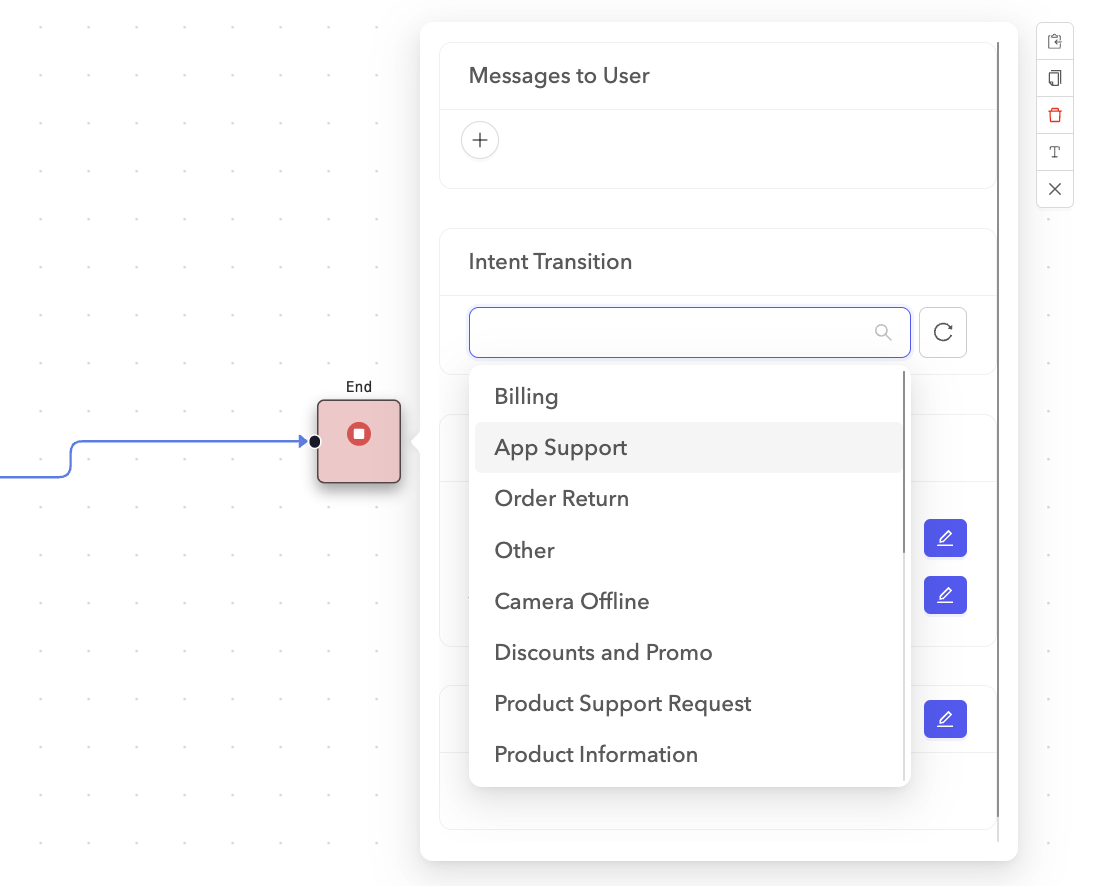Choose App Support intent option
The image size is (1094, 886).
pos(560,448)
